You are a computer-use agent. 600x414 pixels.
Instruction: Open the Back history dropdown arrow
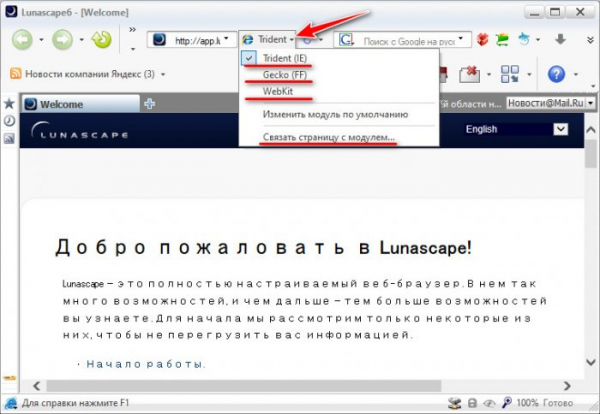point(41,40)
